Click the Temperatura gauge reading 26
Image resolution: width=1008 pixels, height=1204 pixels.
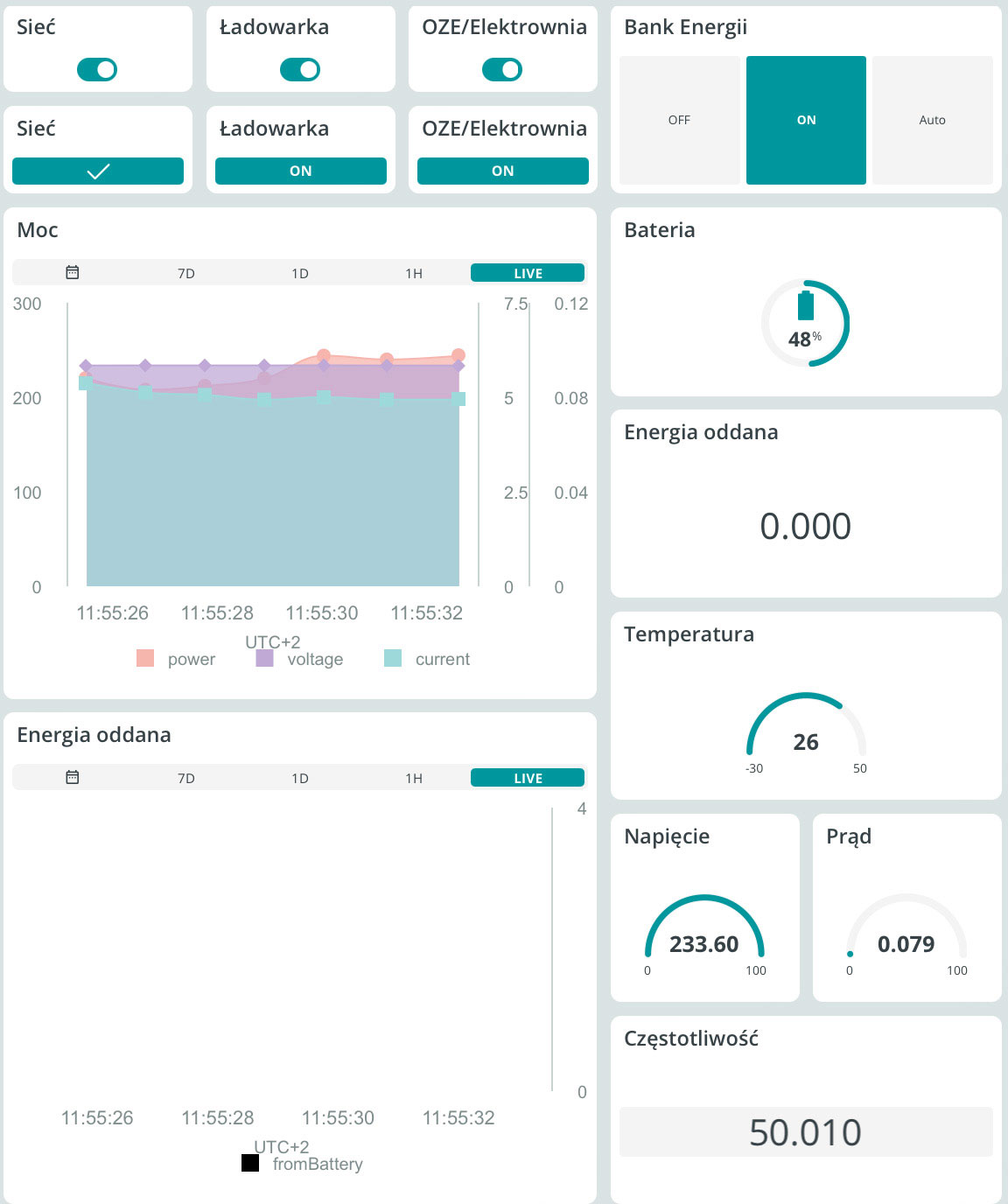pyautogui.click(x=806, y=742)
